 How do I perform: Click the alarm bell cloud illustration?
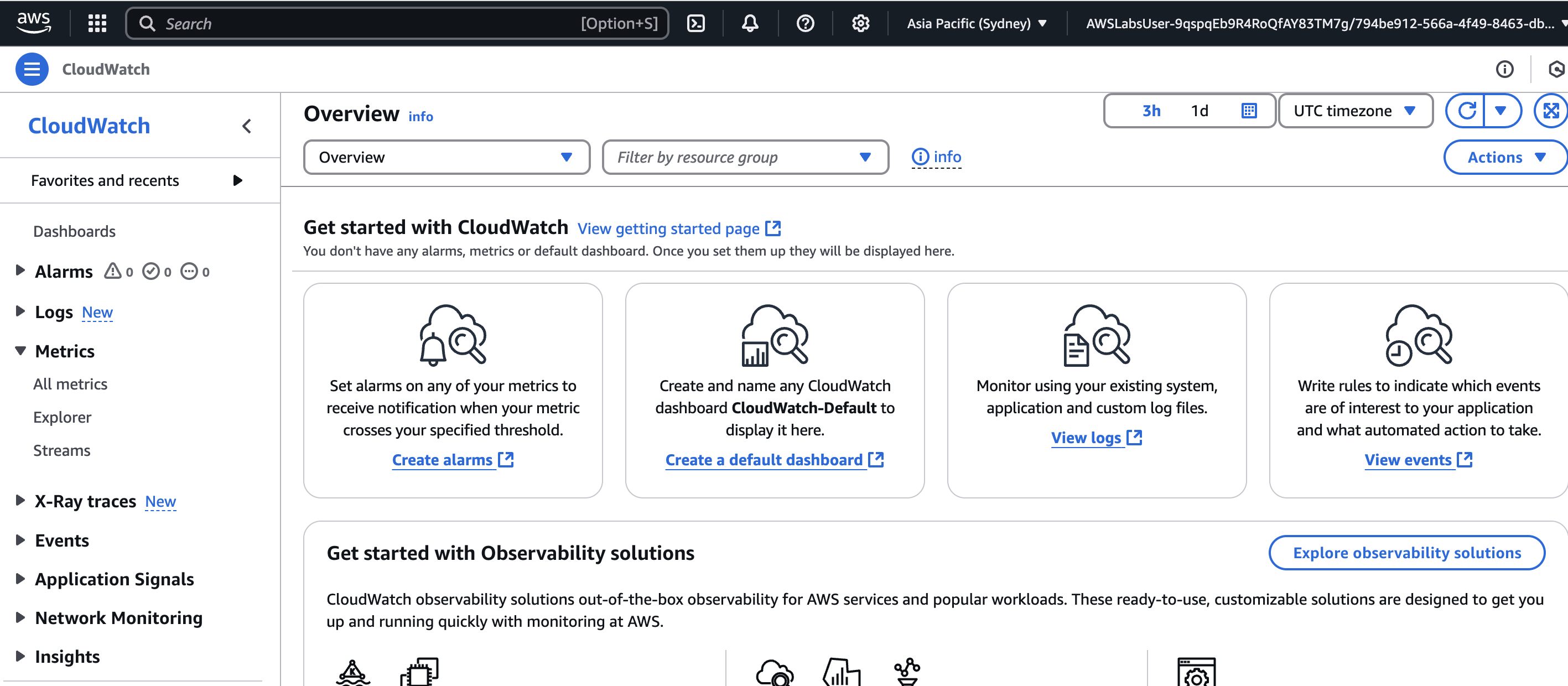[453, 335]
